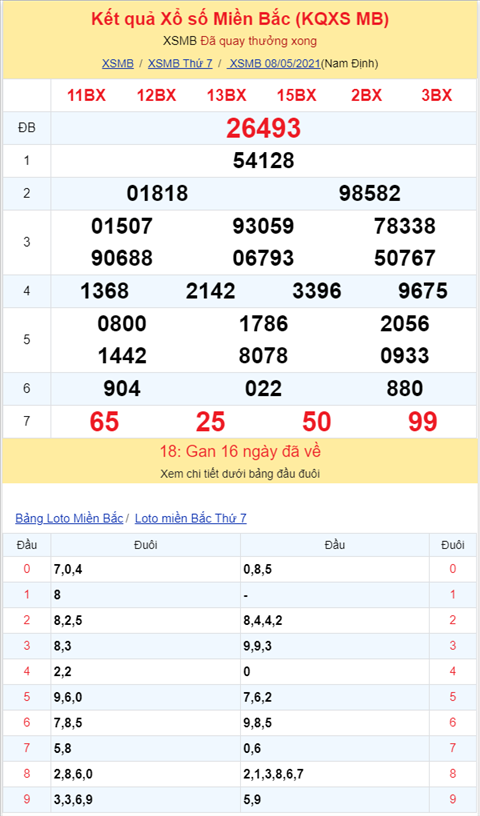Click first prize number 54128

(263, 161)
